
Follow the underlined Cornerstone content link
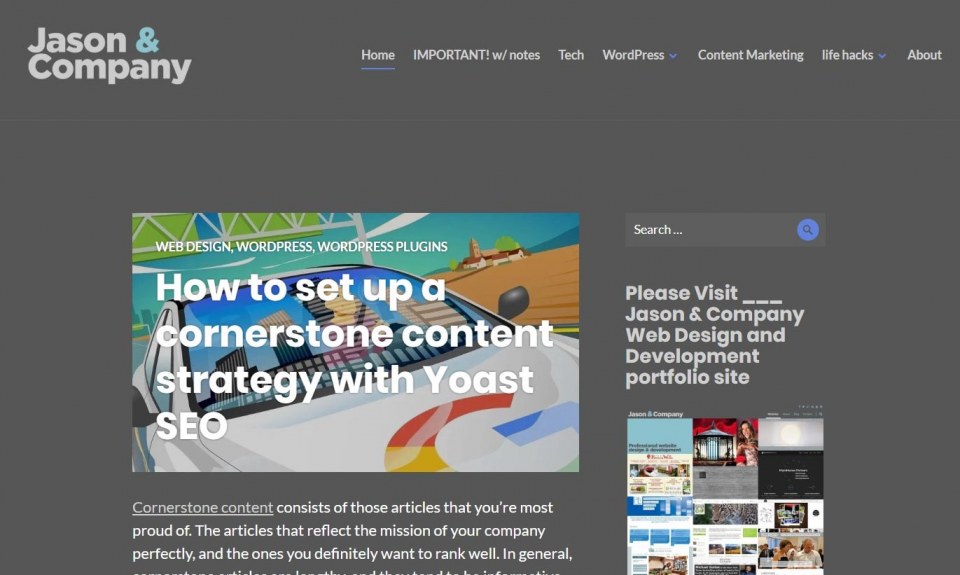[203, 507]
